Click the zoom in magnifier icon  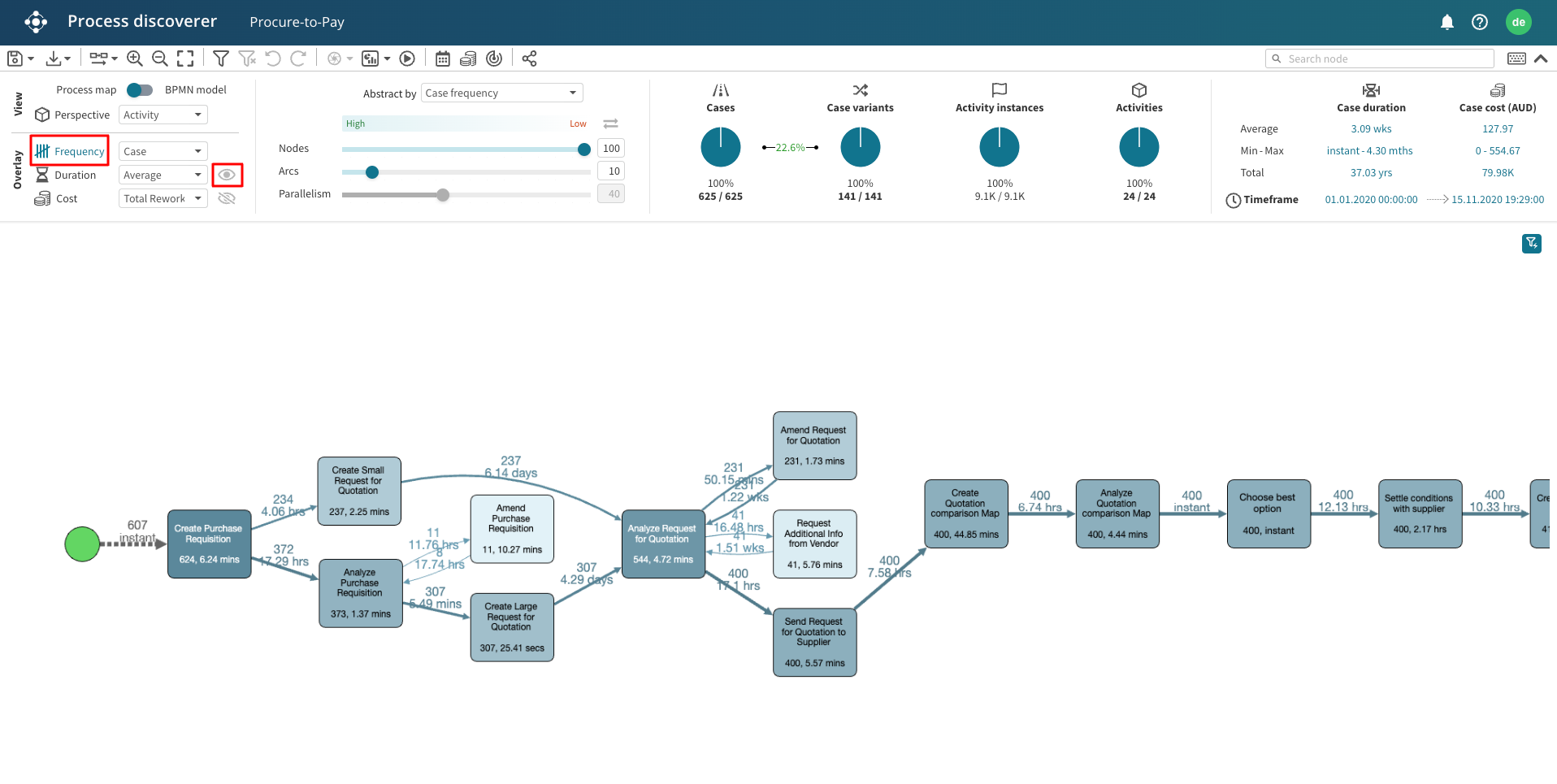[135, 58]
